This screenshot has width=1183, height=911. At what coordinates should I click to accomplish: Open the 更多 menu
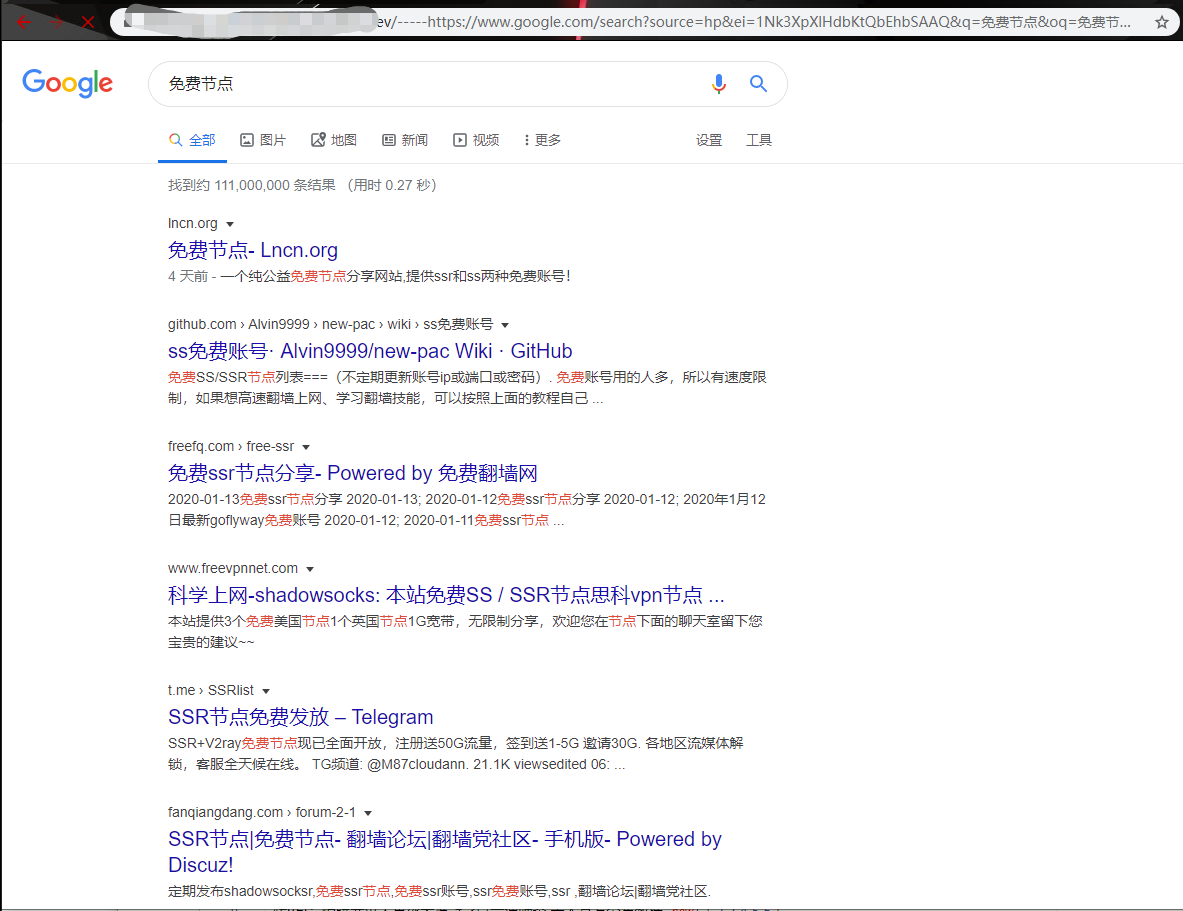coord(542,140)
